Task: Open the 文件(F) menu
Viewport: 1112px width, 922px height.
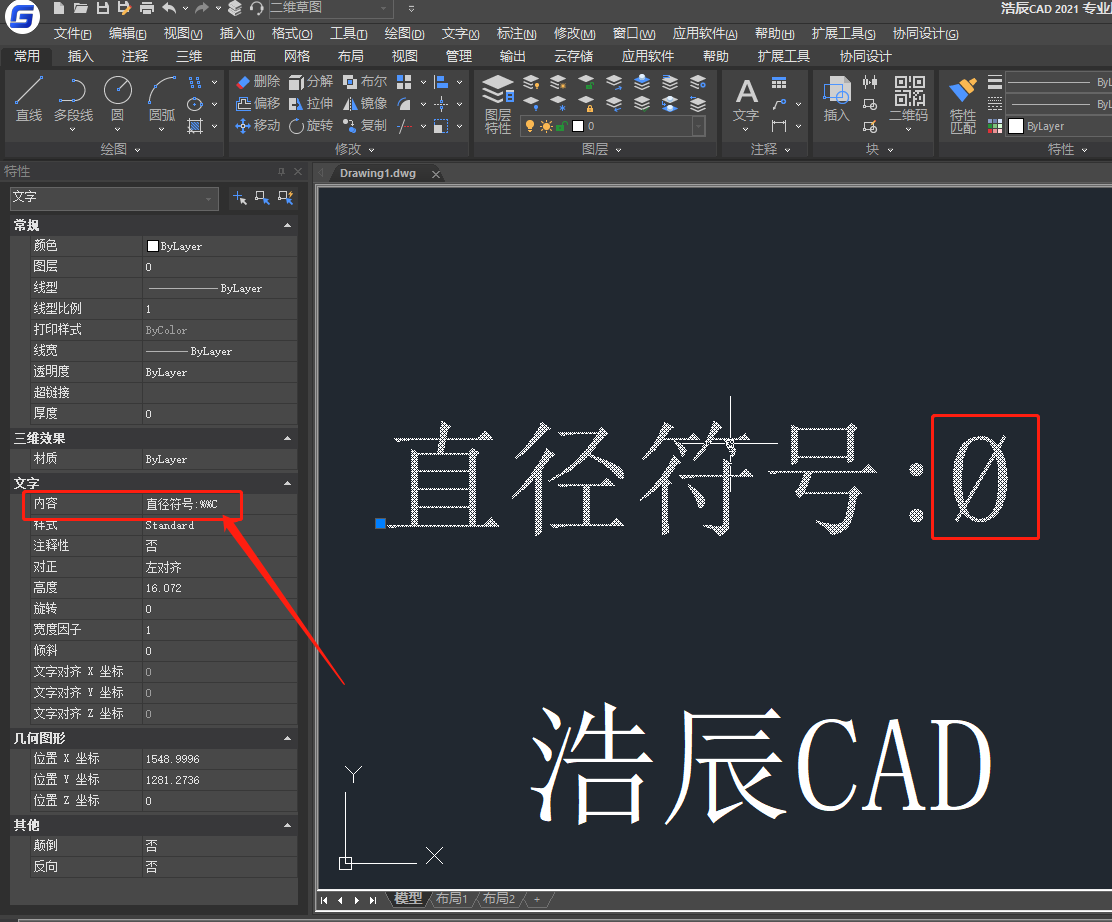Action: click(72, 33)
